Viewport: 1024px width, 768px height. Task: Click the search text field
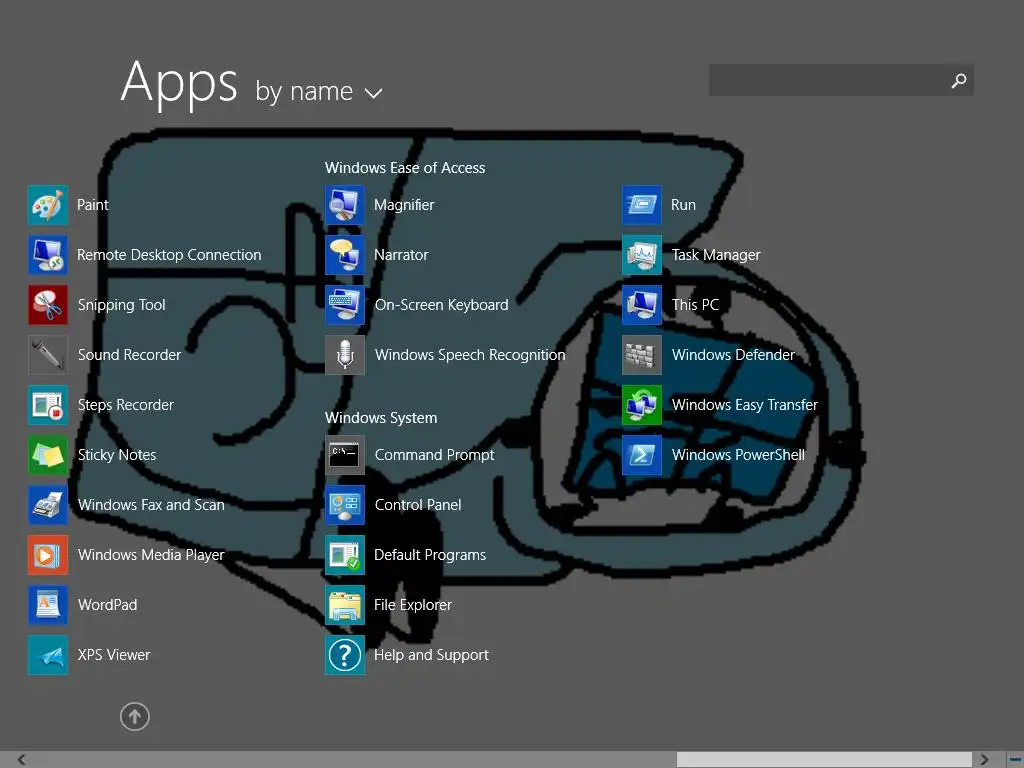coord(827,80)
